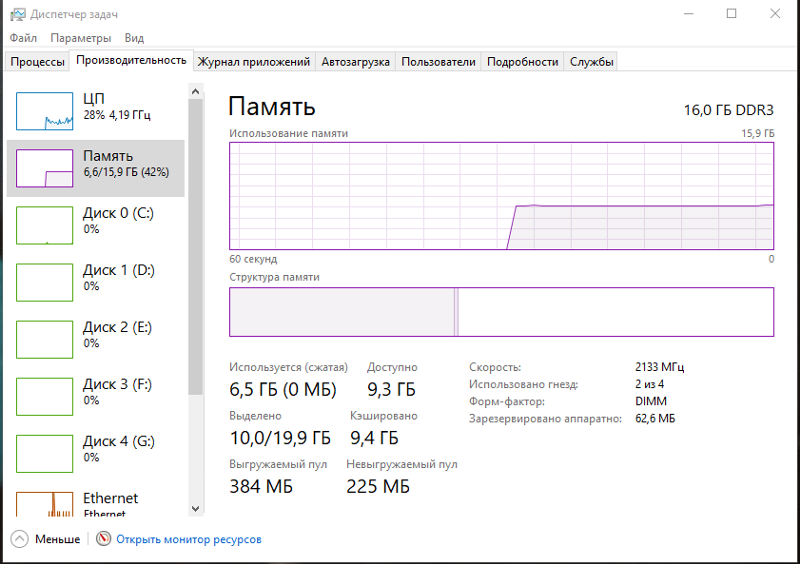Click the Диск 0 (C:) label text
Screen dimensions: 800x564
point(118,213)
